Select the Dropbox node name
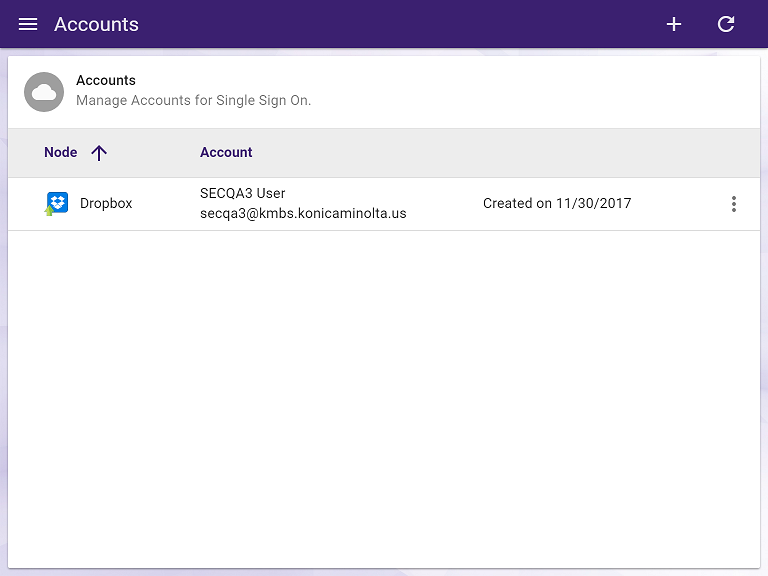Viewport: 768px width, 576px height. tap(106, 203)
